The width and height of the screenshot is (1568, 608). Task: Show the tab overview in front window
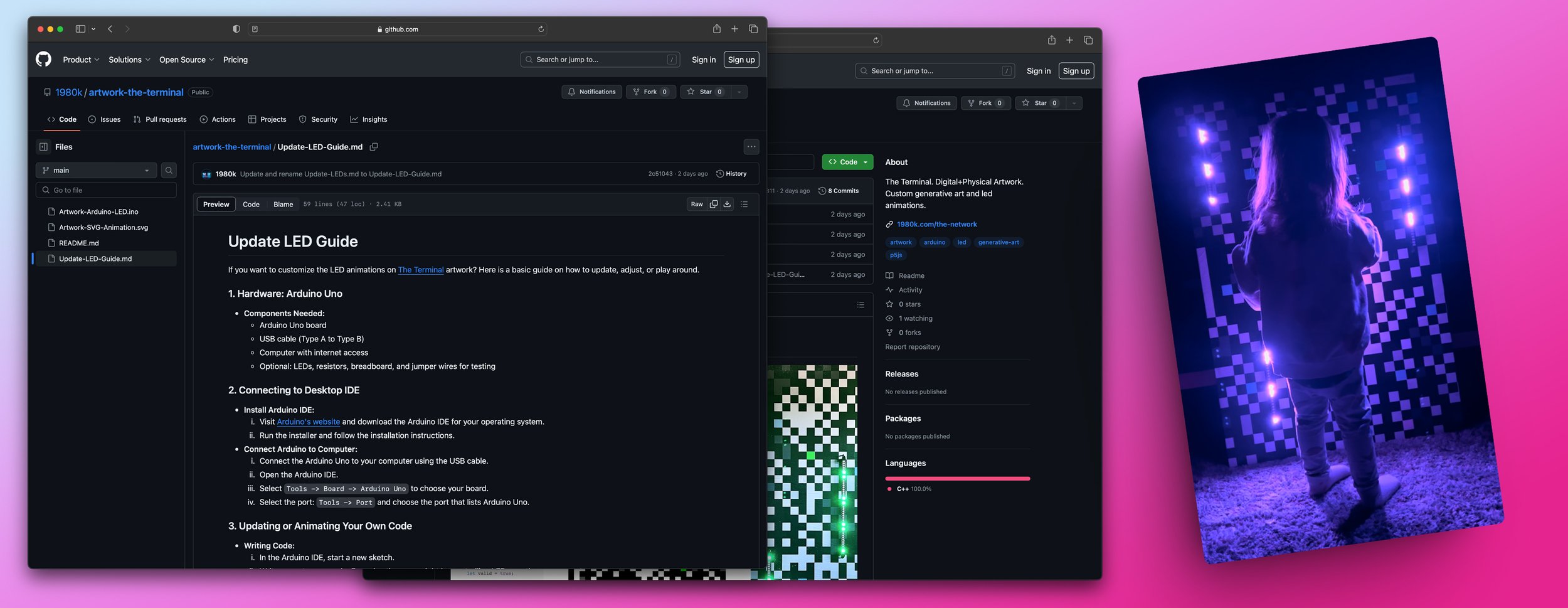click(x=753, y=29)
